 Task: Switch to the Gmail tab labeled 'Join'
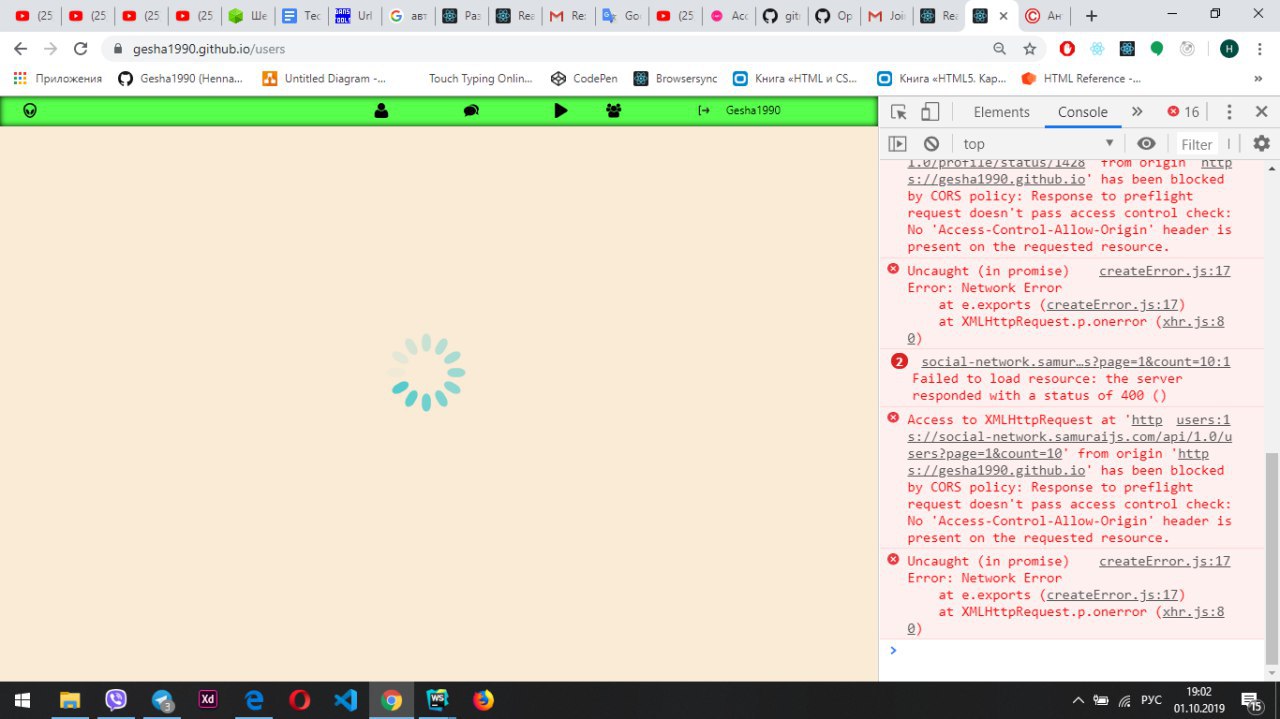tap(887, 16)
